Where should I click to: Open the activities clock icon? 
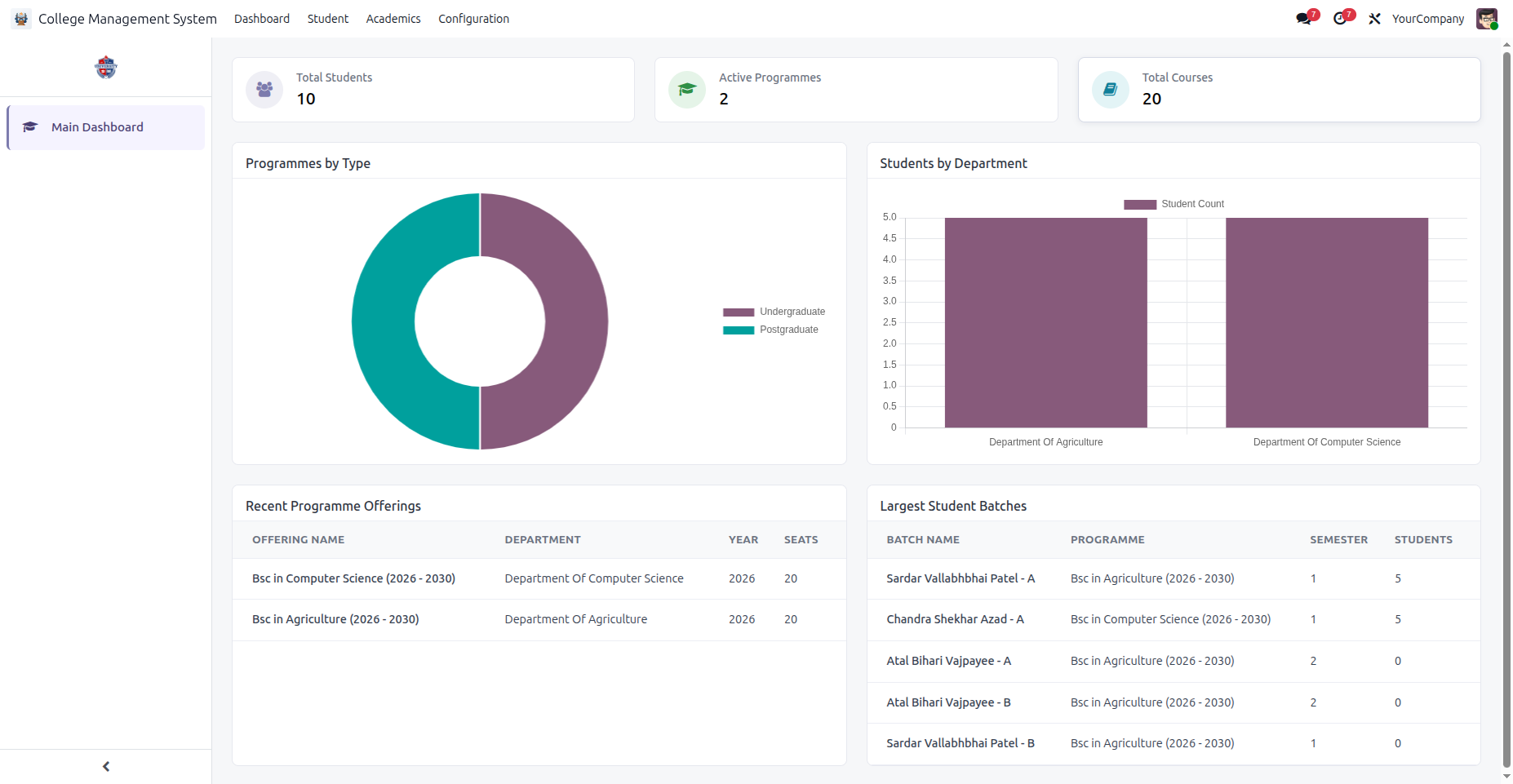tap(1340, 19)
